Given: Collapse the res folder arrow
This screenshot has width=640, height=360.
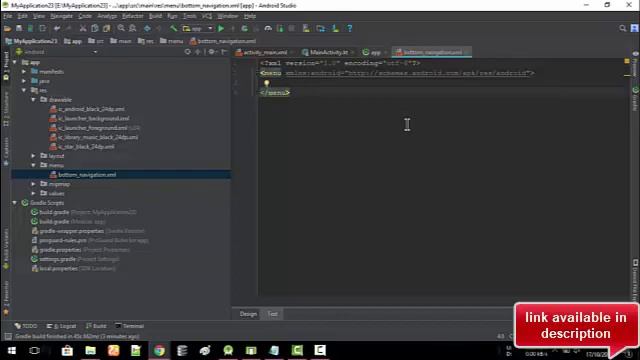Looking at the screenshot, I should click(24, 90).
